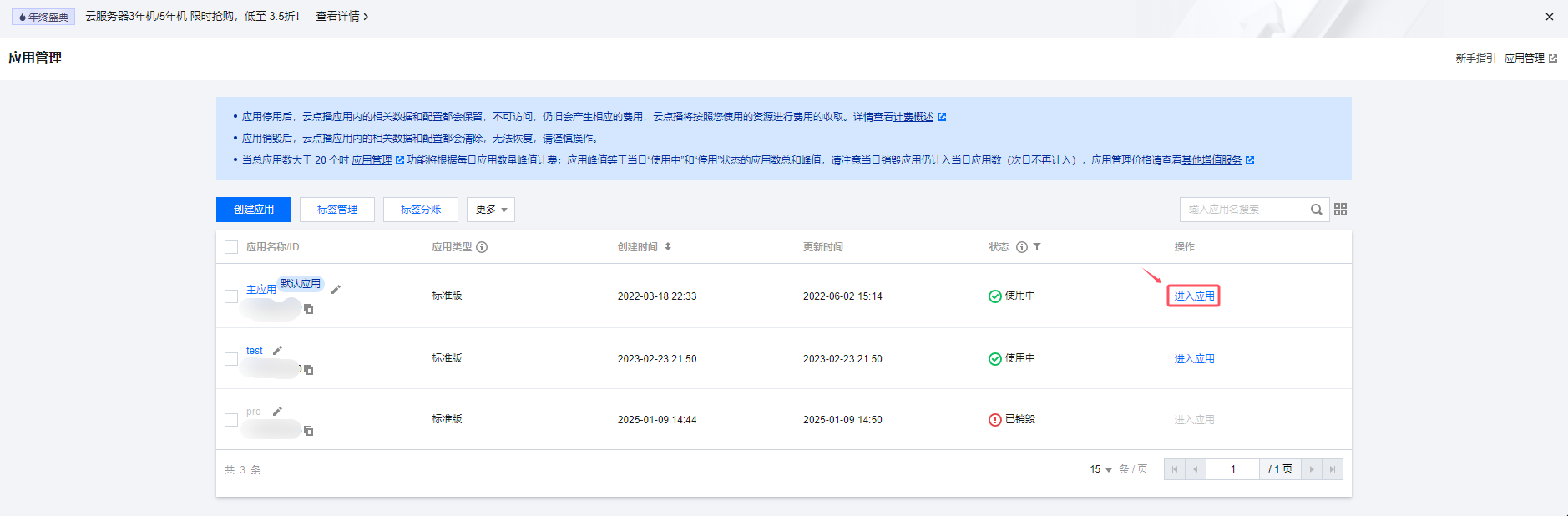Open 标签管理 tag management

[337, 210]
